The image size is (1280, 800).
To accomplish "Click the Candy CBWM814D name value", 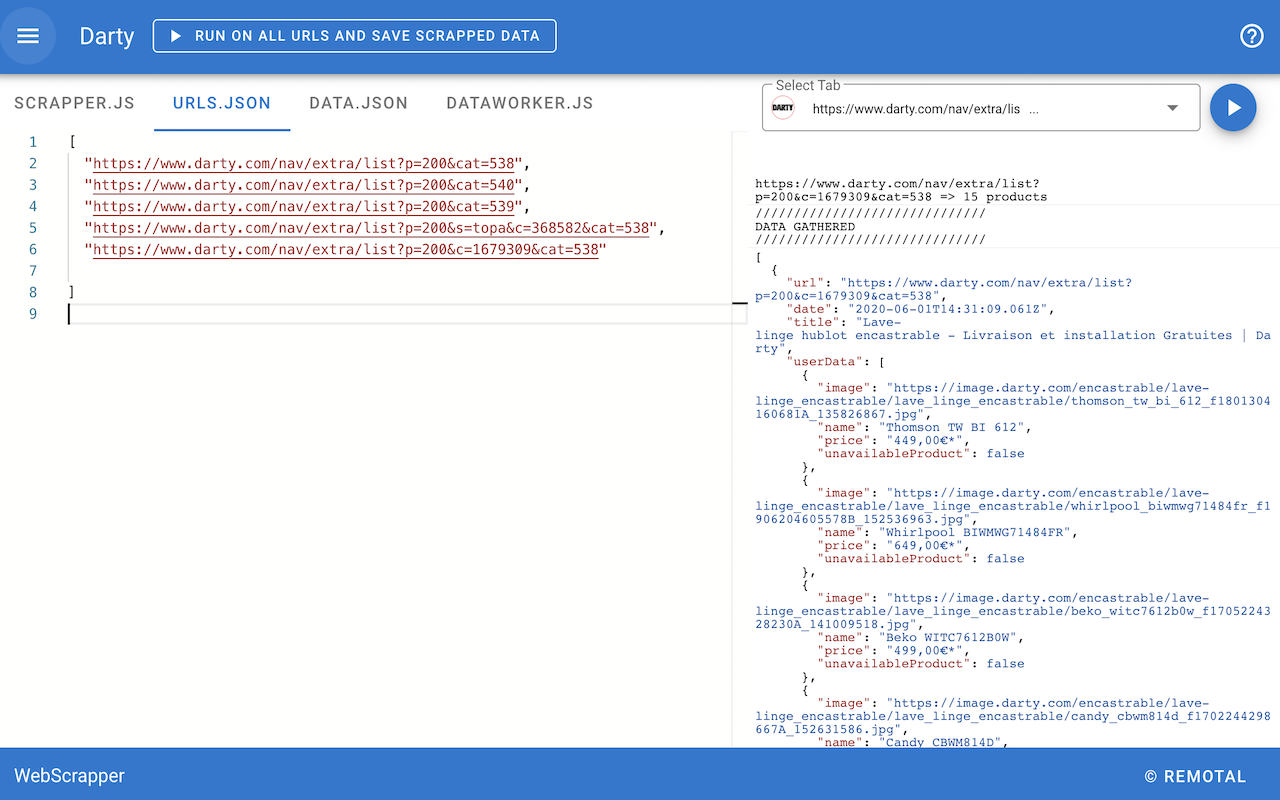I will point(940,742).
